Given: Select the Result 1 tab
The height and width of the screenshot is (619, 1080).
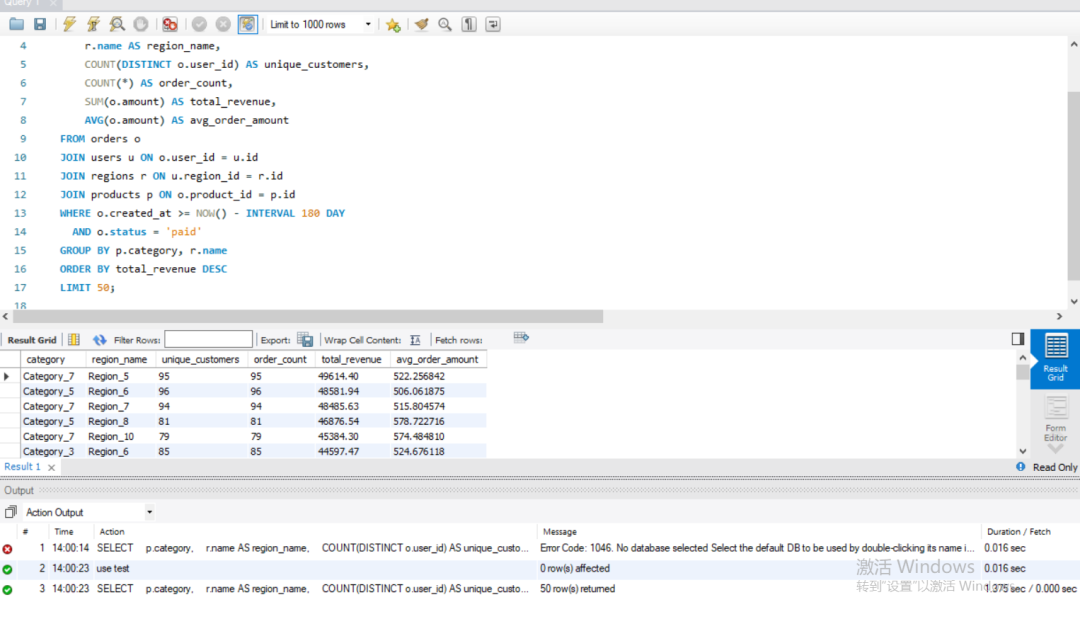Looking at the screenshot, I should click(x=23, y=467).
